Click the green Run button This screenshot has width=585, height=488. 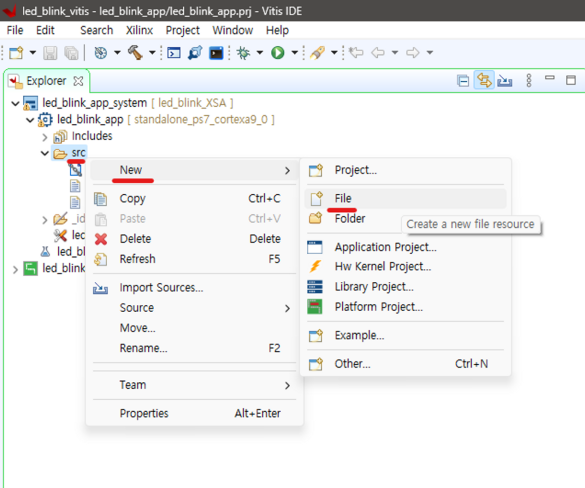pyautogui.click(x=278, y=53)
